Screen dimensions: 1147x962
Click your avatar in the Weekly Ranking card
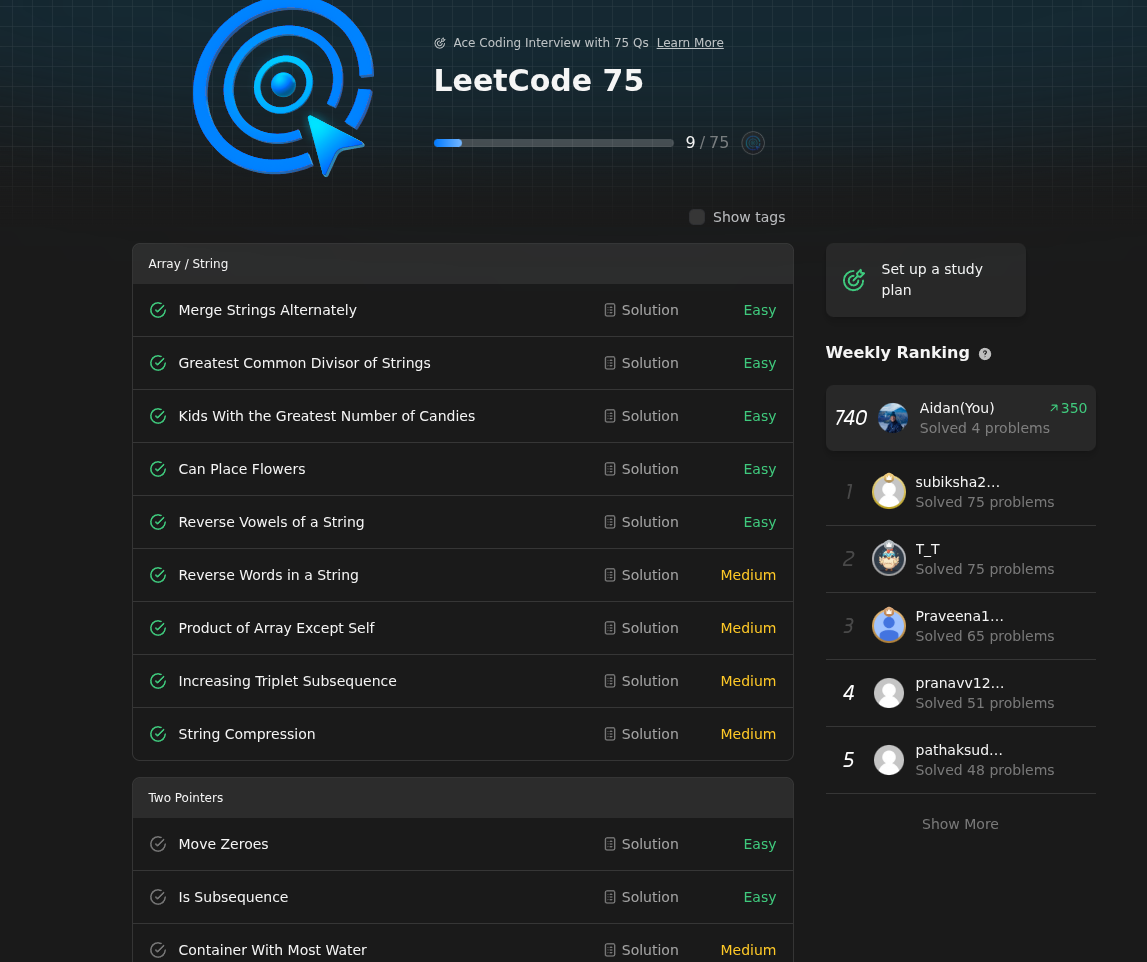pyautogui.click(x=892, y=418)
